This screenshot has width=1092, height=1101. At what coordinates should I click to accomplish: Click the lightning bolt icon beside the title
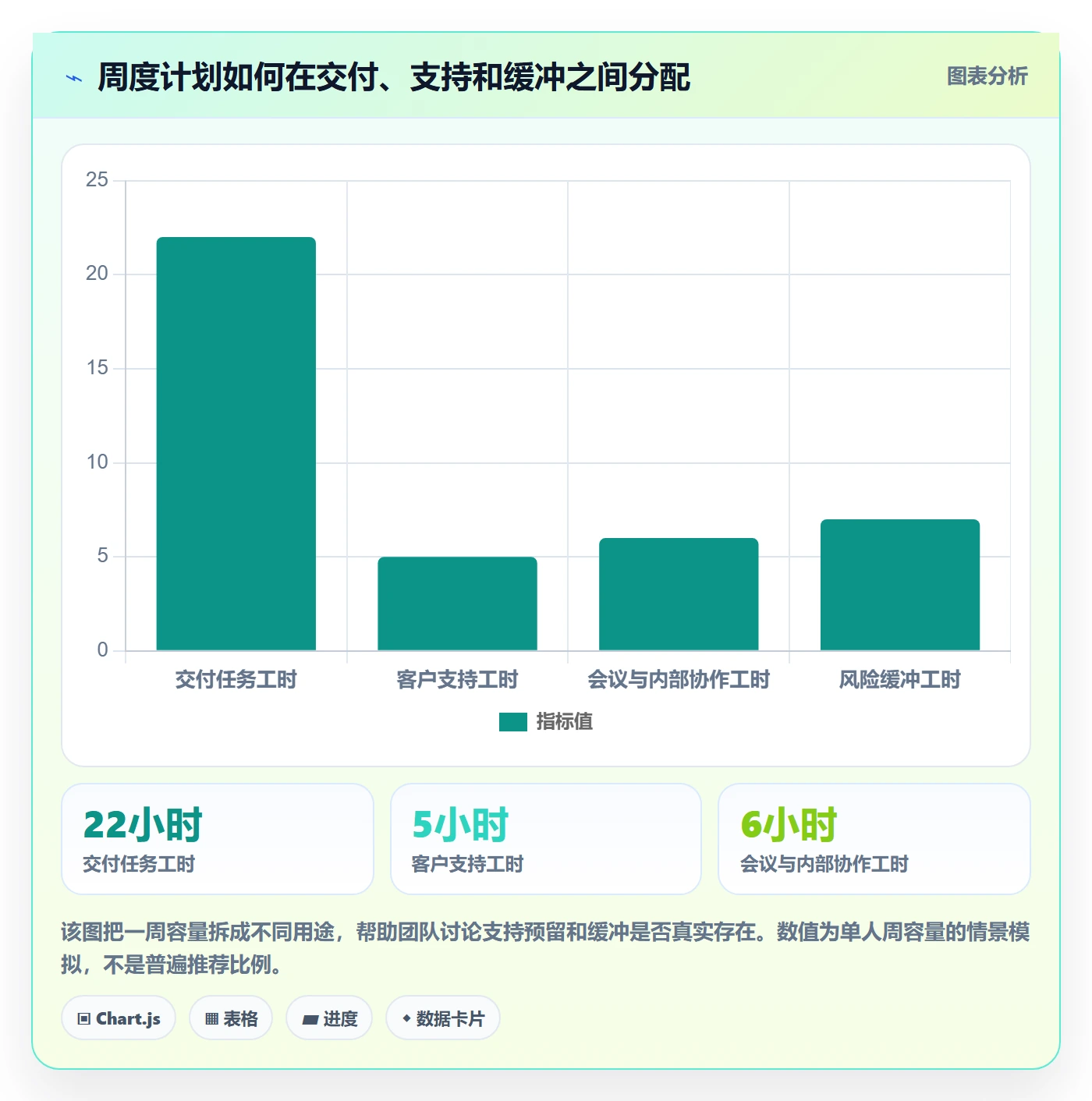pyautogui.click(x=74, y=78)
